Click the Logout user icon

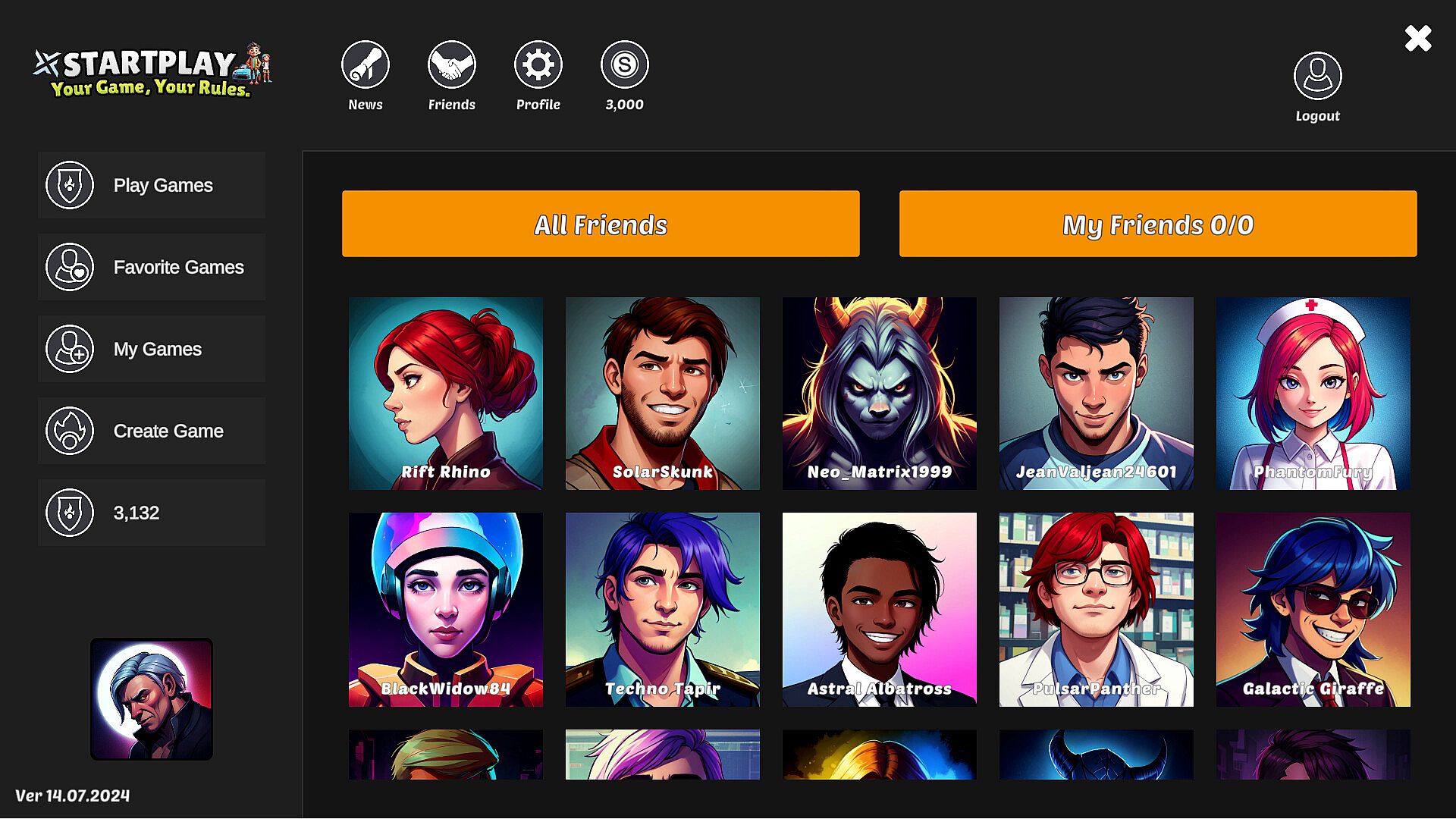pyautogui.click(x=1317, y=76)
